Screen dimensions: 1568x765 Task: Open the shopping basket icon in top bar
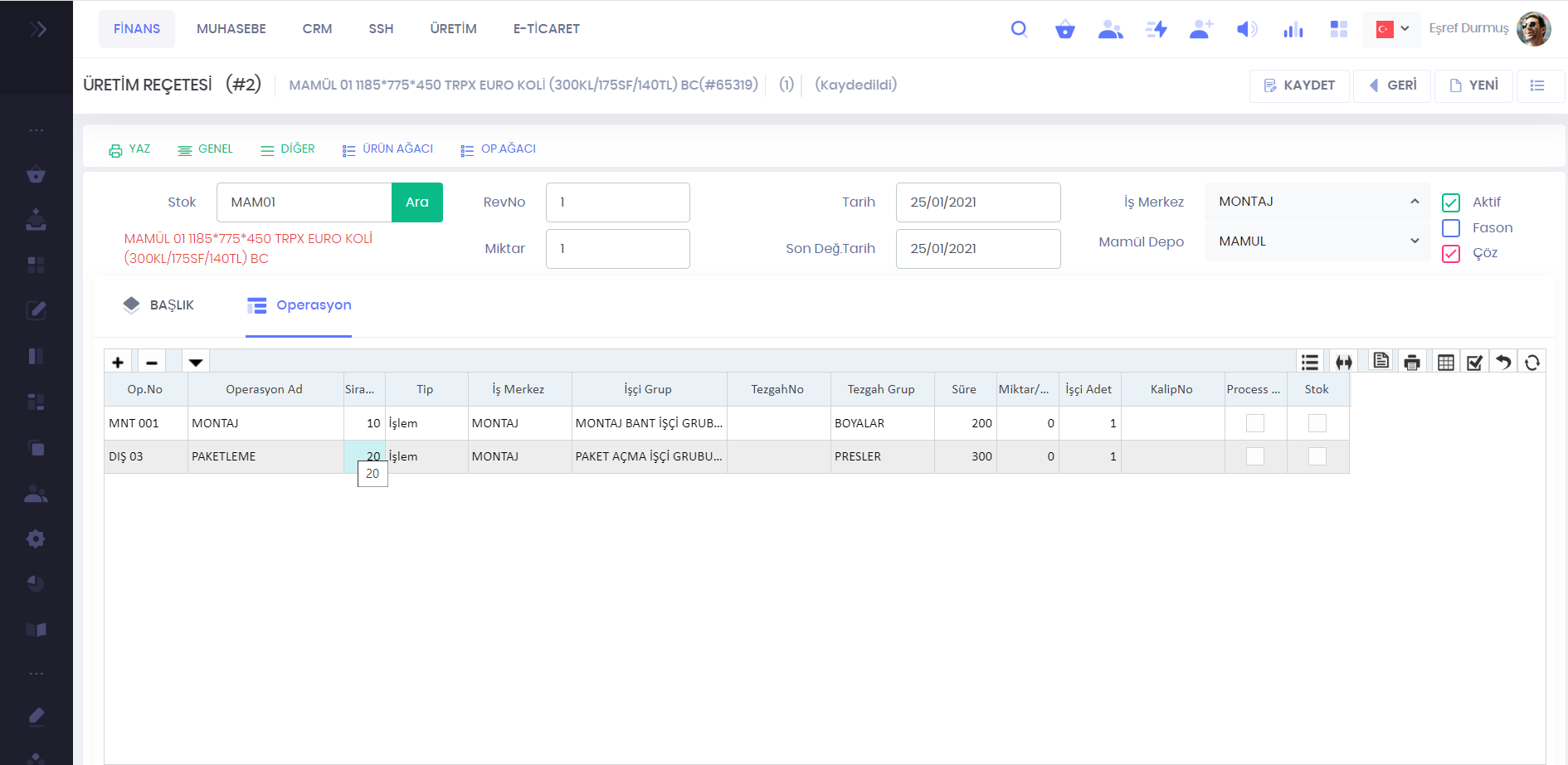[1064, 30]
